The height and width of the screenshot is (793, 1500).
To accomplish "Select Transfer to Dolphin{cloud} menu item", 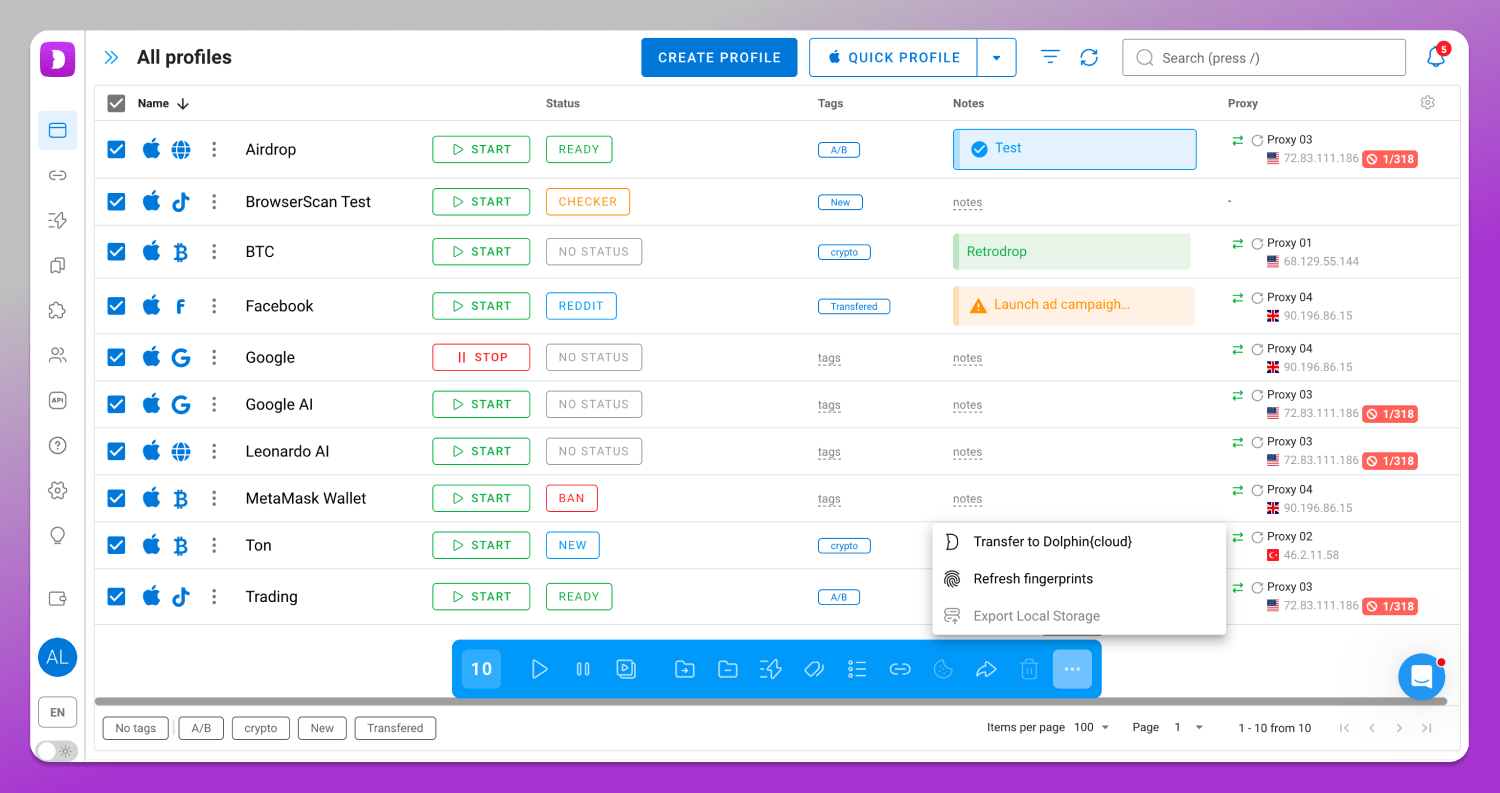I will click(1079, 542).
